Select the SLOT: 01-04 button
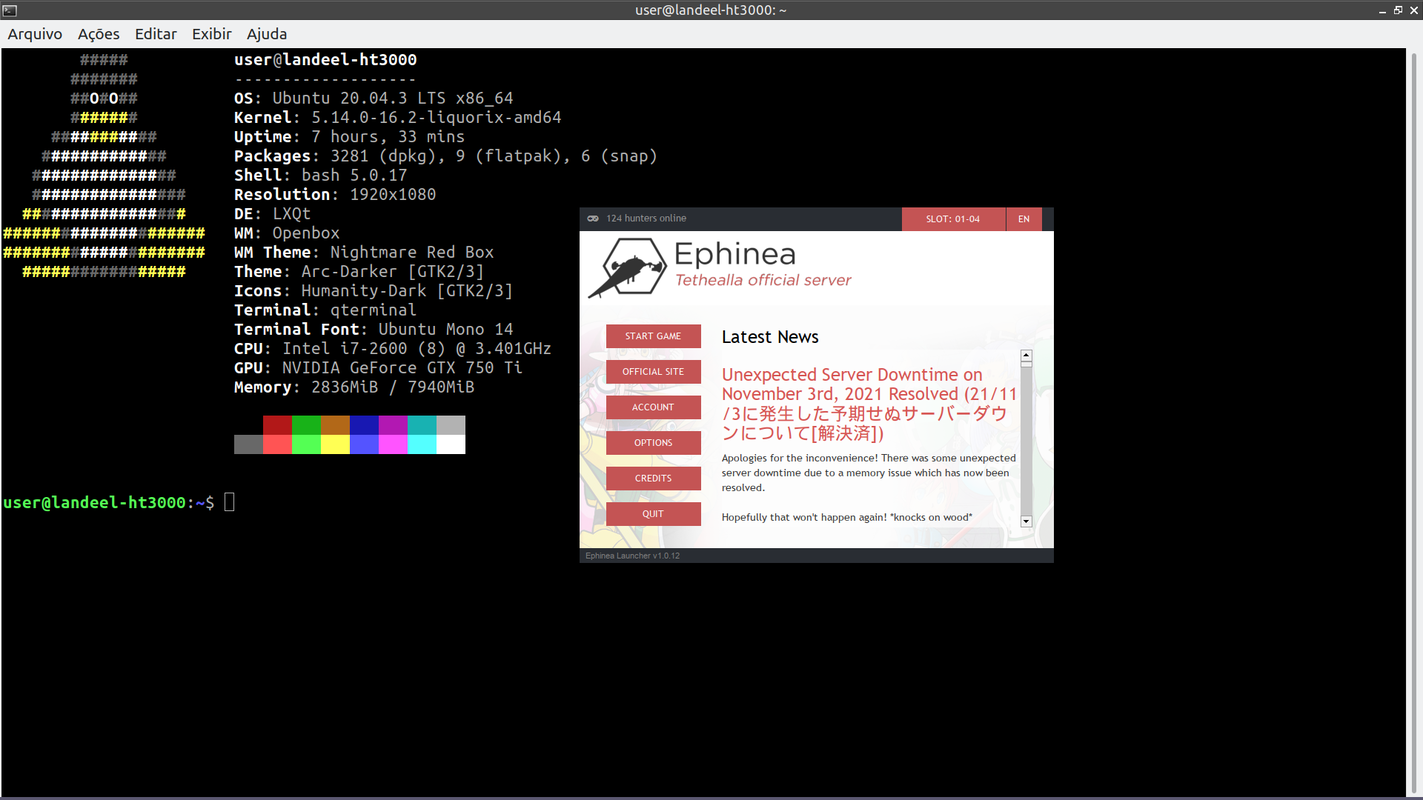 (x=953, y=219)
